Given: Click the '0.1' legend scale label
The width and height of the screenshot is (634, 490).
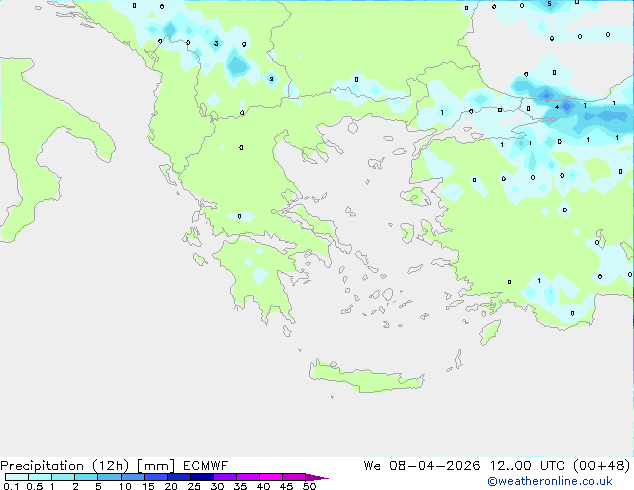Looking at the screenshot, I should [11, 486].
